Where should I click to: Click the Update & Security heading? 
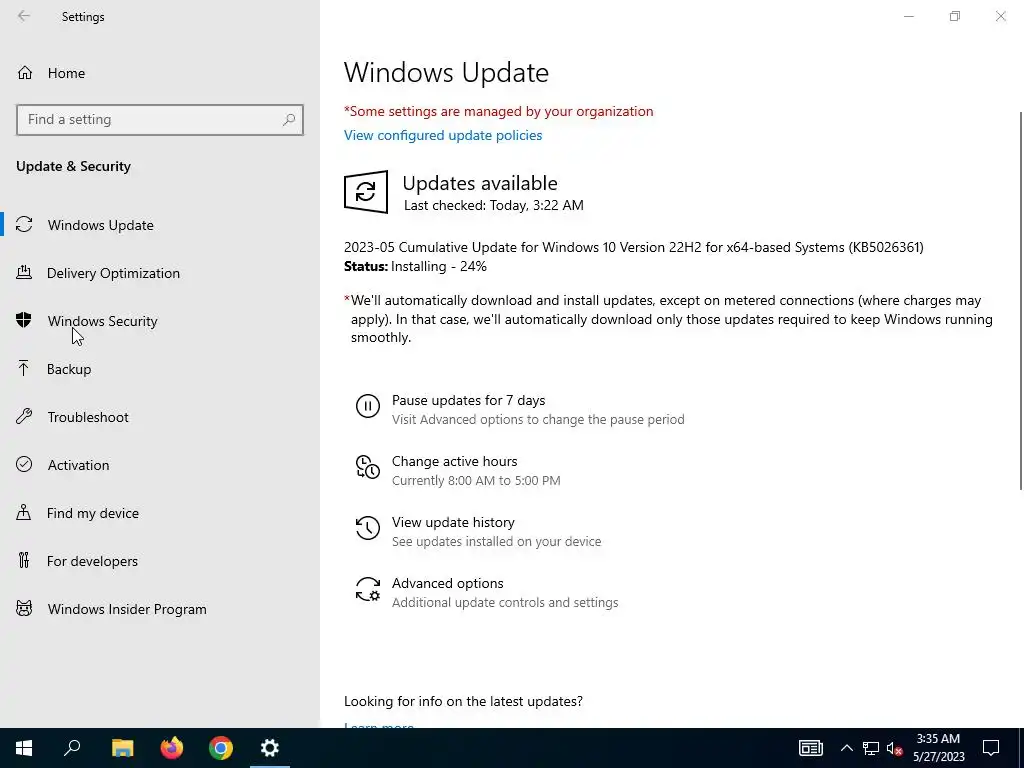point(73,166)
